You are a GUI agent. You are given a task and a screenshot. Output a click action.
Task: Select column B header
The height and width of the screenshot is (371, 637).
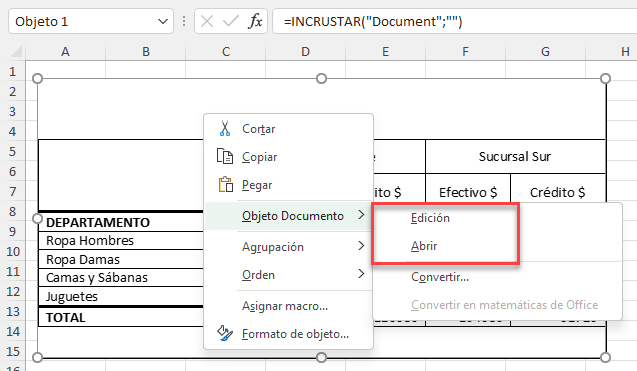click(145, 52)
